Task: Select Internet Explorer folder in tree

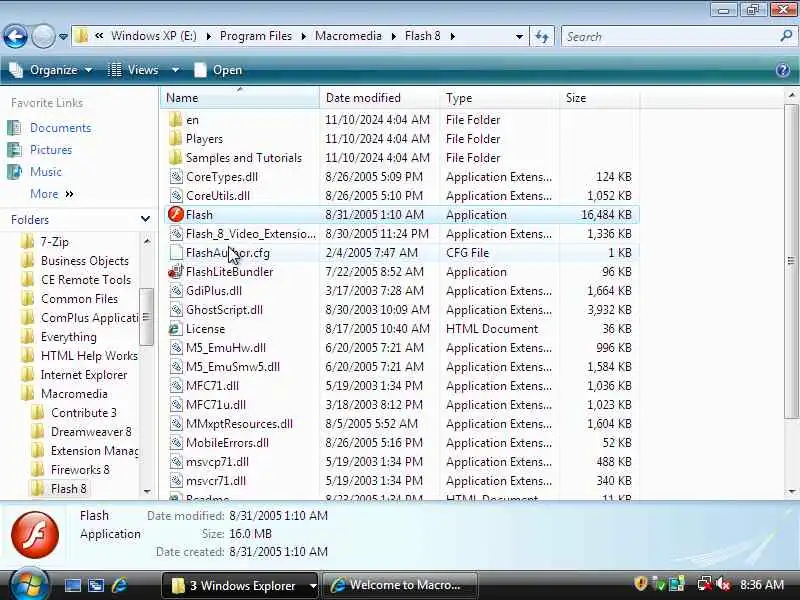Action: point(84,374)
